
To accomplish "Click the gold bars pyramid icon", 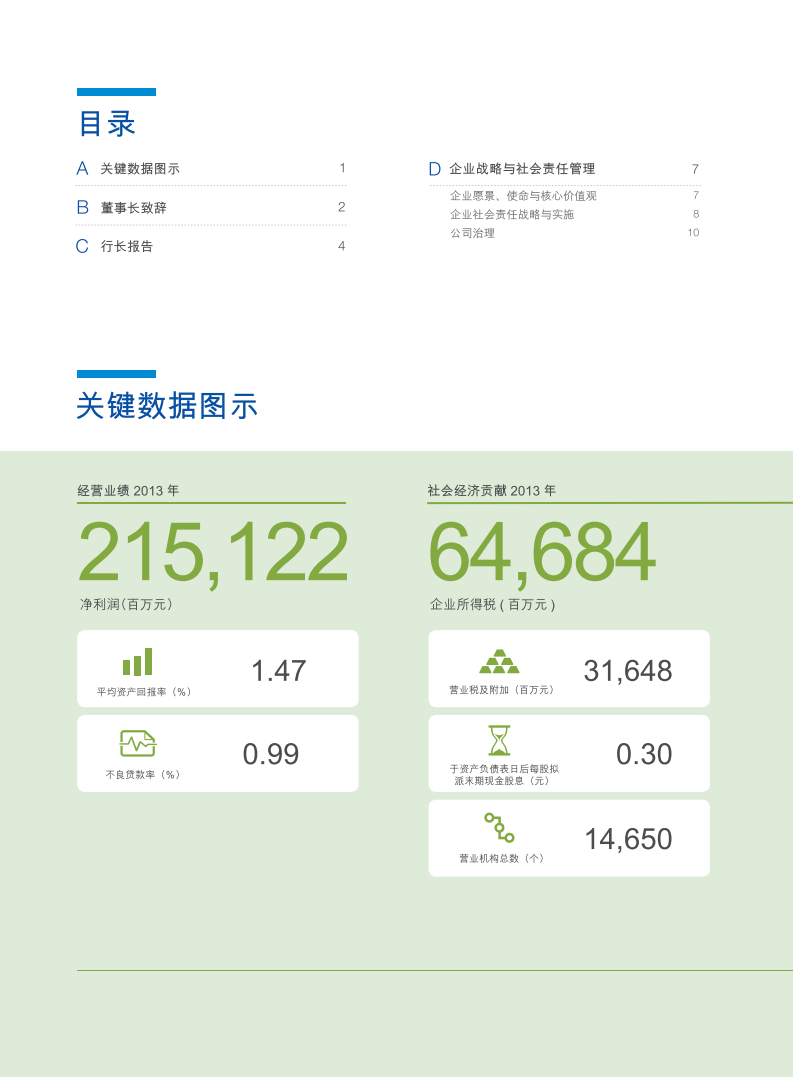I will [499, 661].
